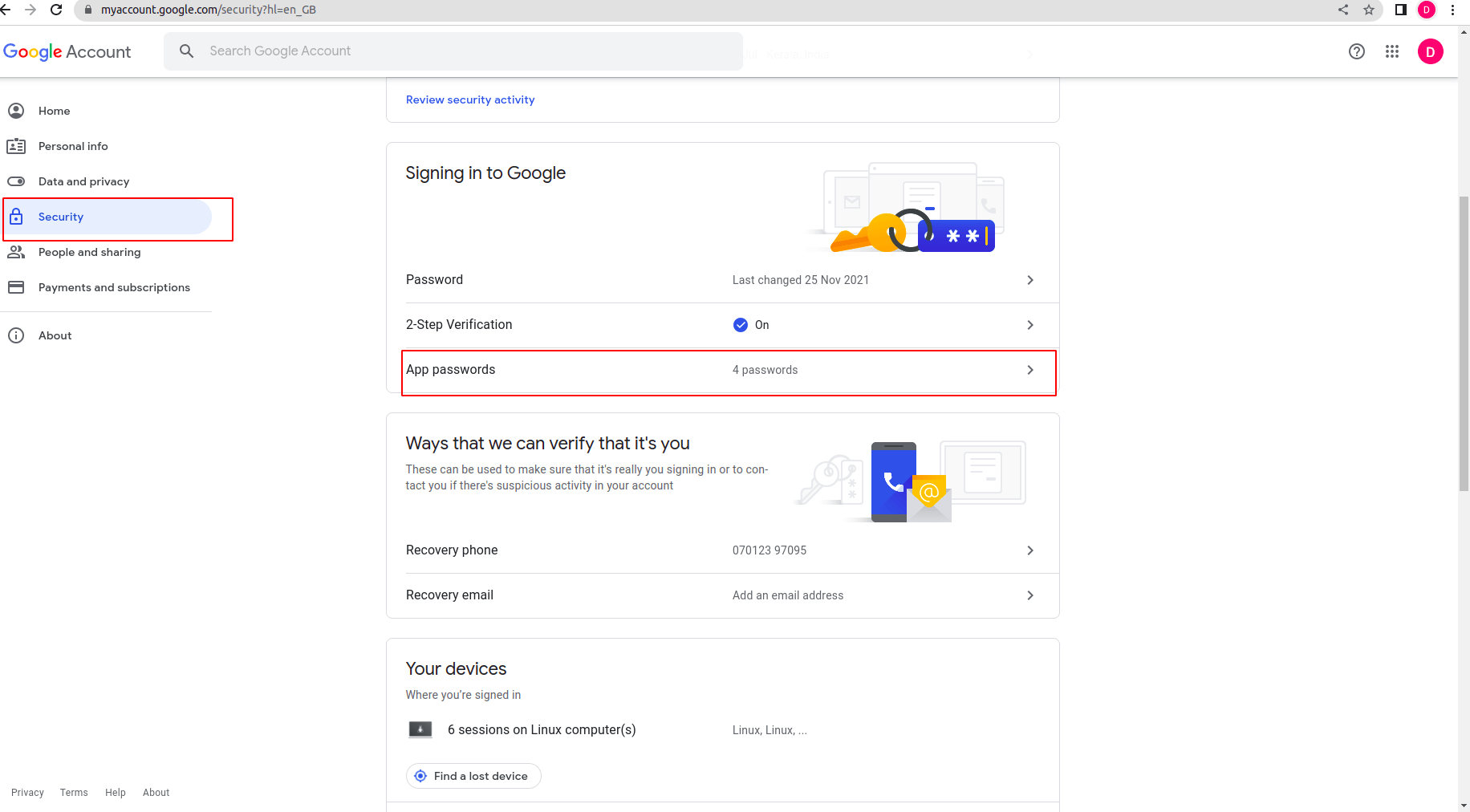Click the Recovery phone label
The image size is (1470, 812).
(x=452, y=550)
